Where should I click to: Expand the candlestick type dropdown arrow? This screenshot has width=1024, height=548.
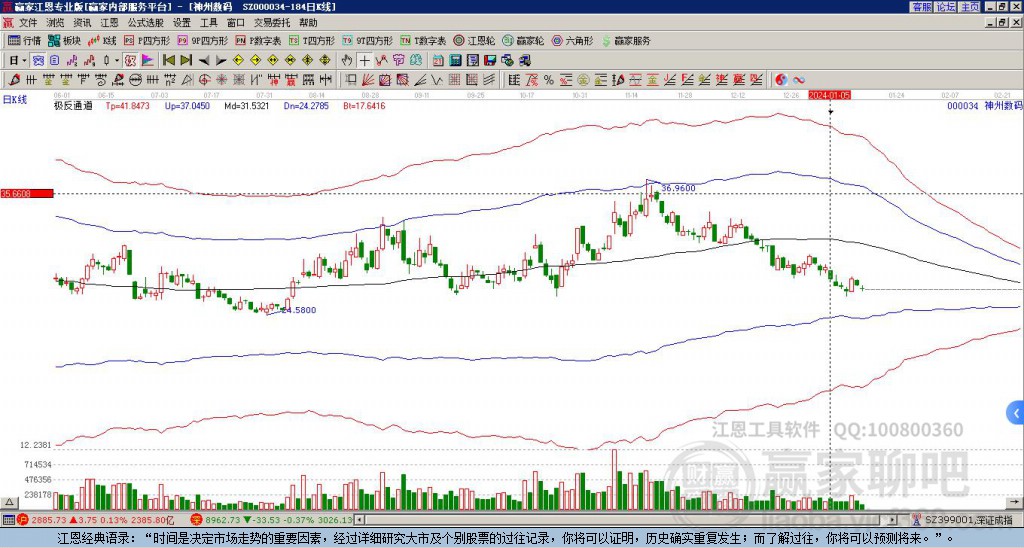click(117, 61)
